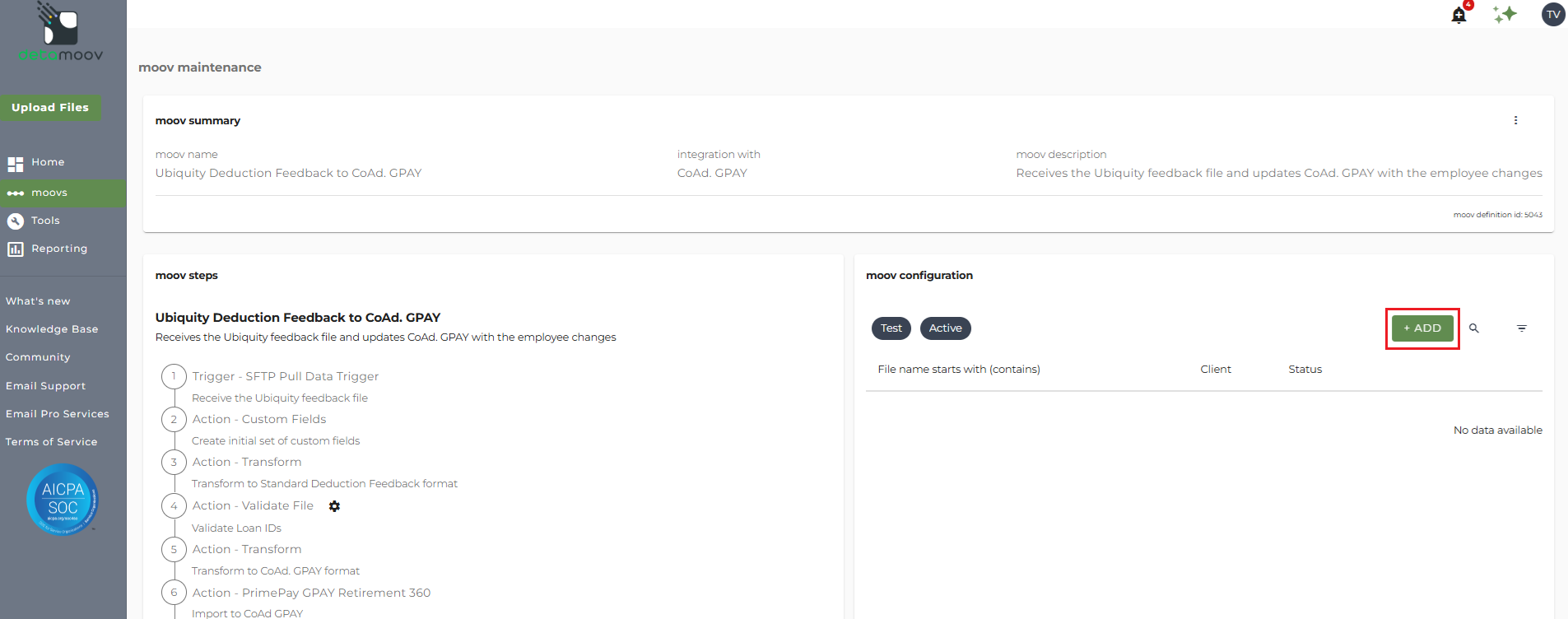Click 'Create initial set of custom fields' text
Viewport: 1568px width, 619px height.
(276, 441)
